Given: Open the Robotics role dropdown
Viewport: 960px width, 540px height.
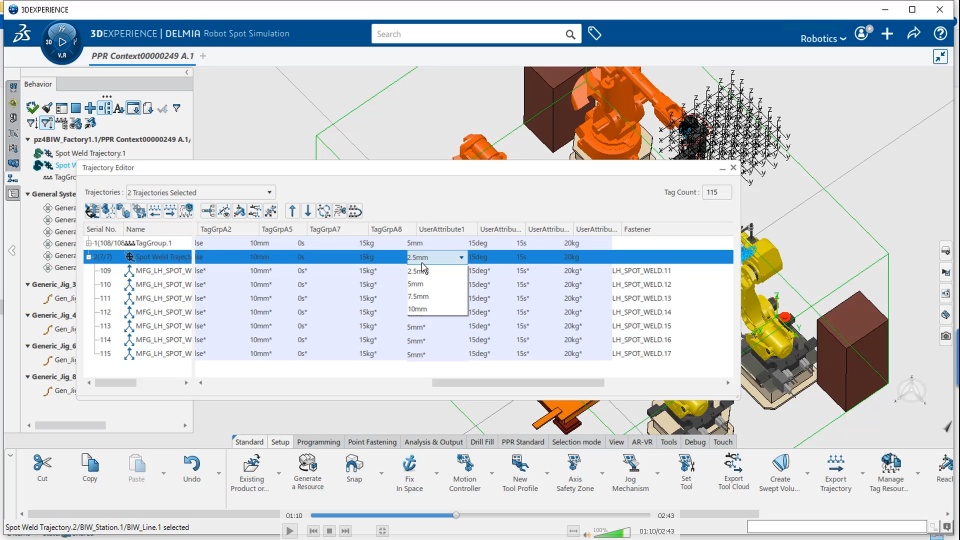Looking at the screenshot, I should point(823,38).
